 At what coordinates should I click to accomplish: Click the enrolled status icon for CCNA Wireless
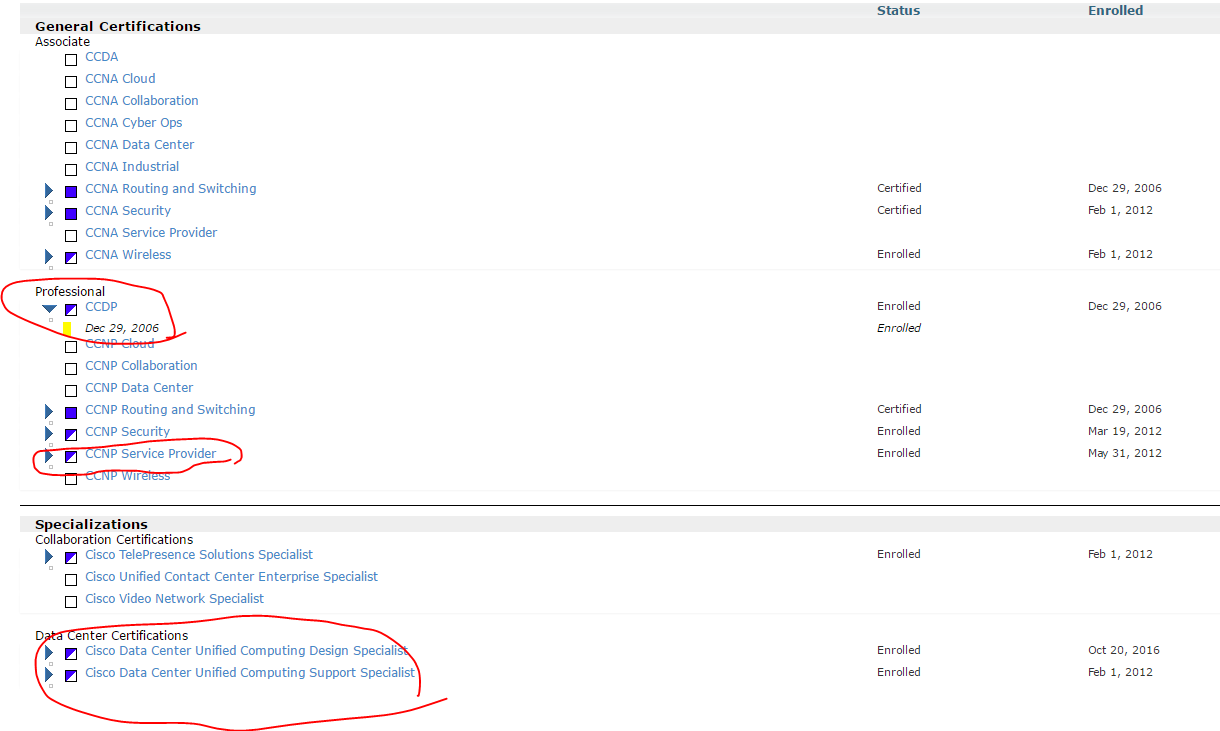click(71, 258)
